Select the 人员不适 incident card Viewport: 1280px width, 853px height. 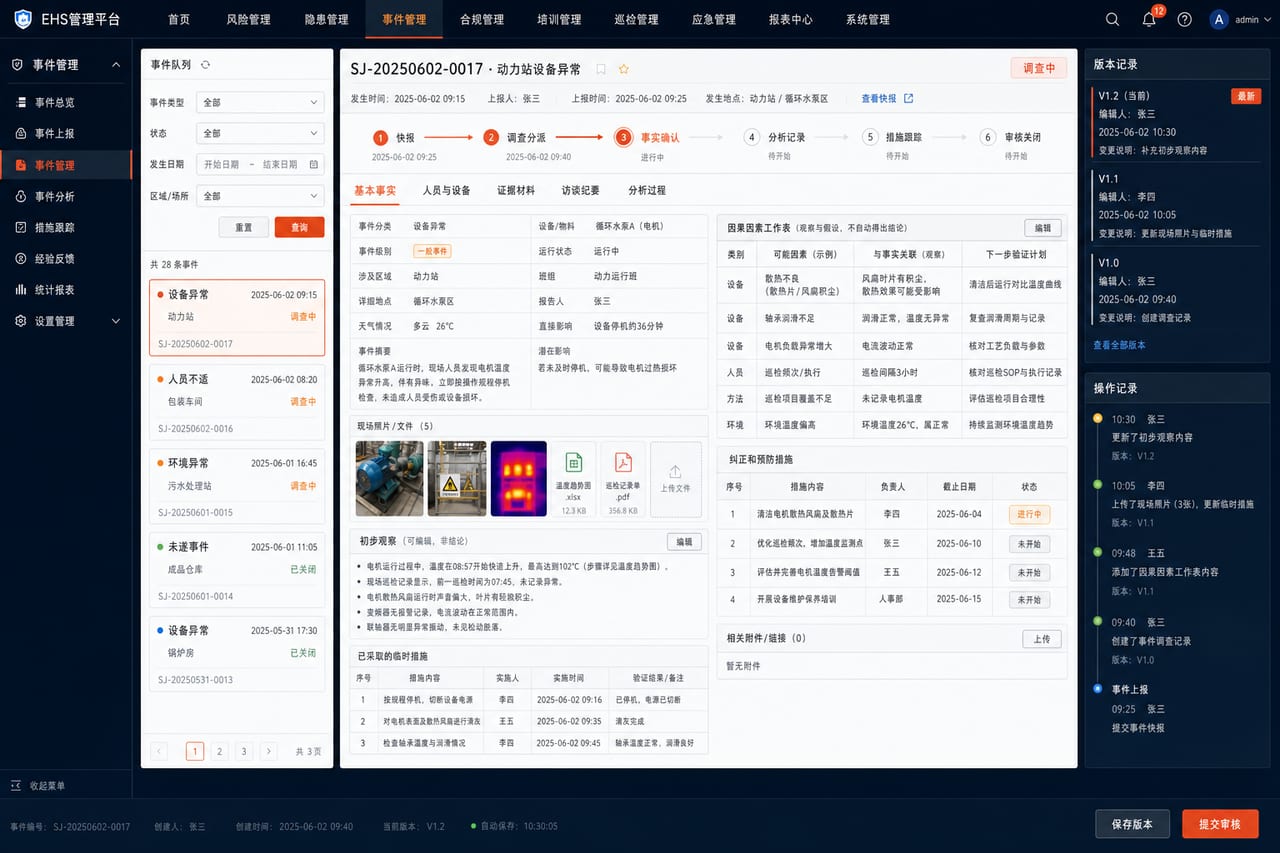[x=237, y=402]
